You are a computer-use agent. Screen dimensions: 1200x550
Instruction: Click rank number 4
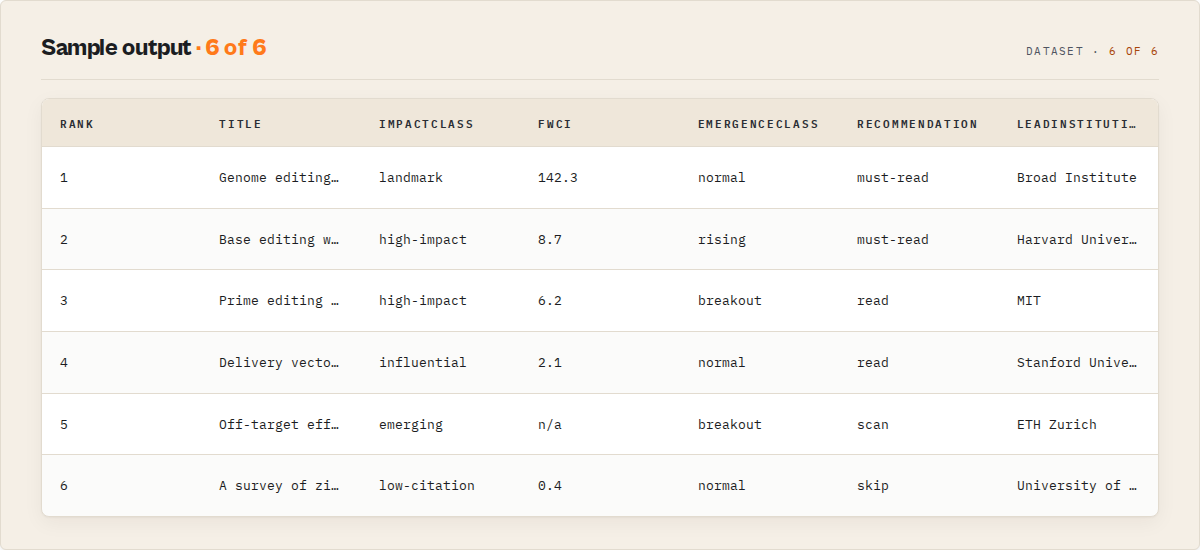(64, 363)
